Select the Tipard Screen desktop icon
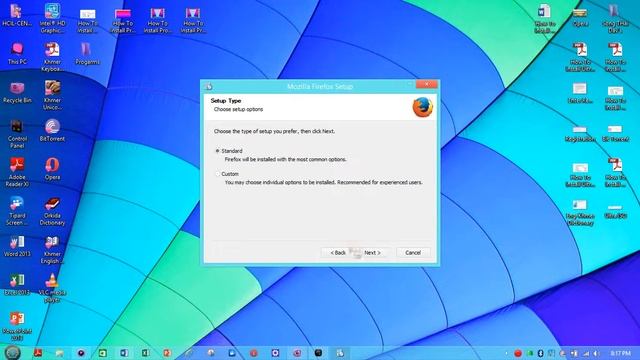640x360 pixels. point(17,211)
